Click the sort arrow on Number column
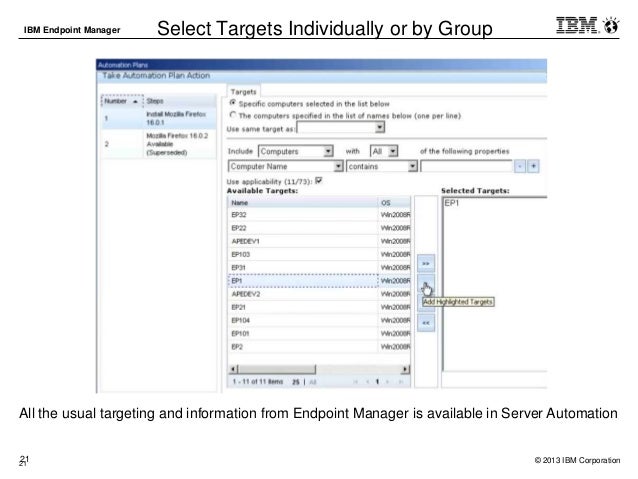This screenshot has width=638, height=479. point(135,101)
